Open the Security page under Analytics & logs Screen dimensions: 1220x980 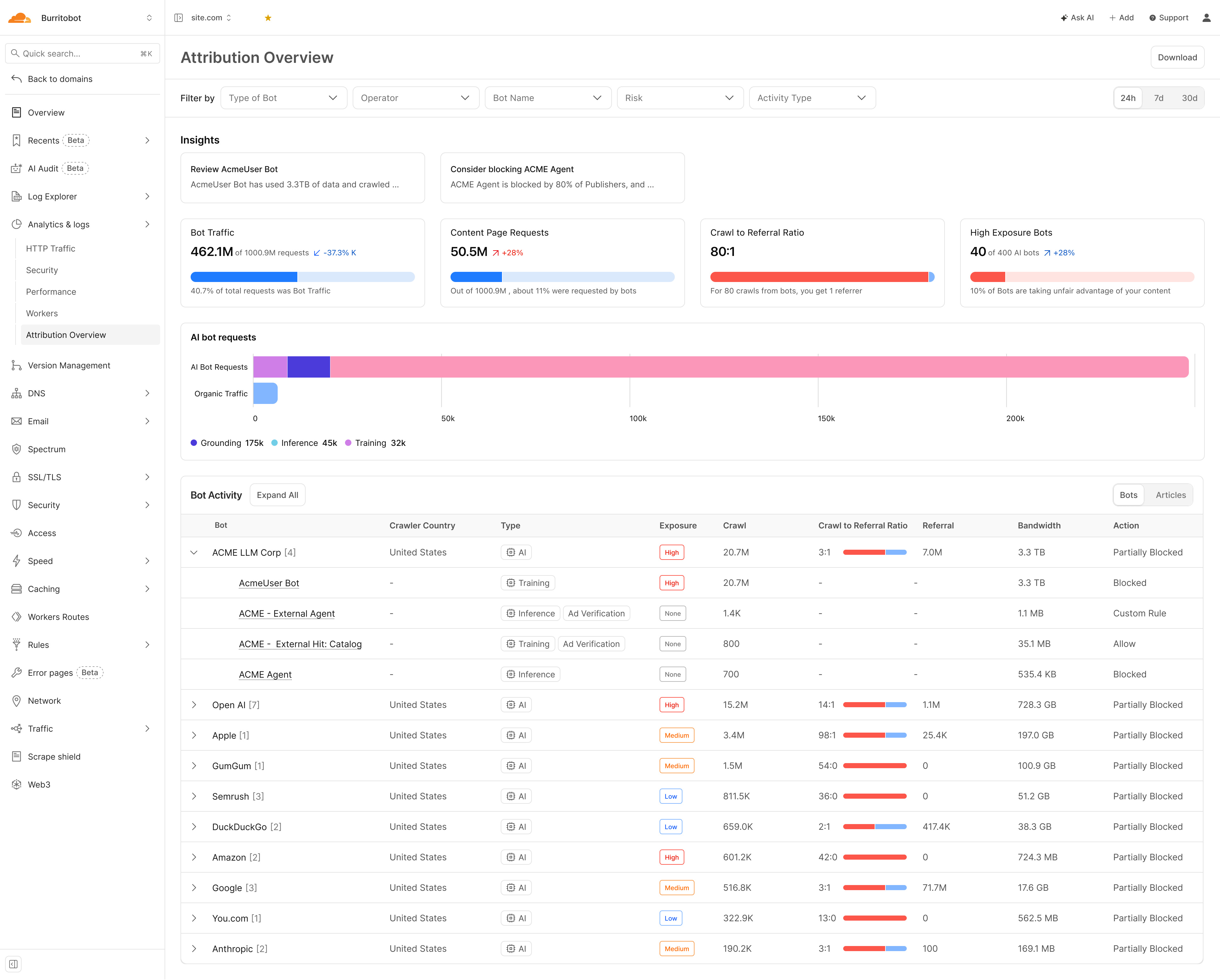42,270
